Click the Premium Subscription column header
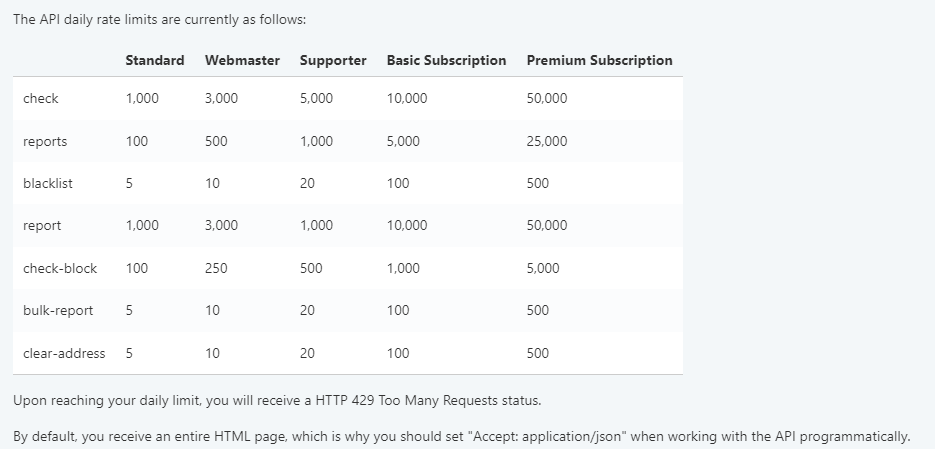Viewport: 935px width, 449px height. [599, 60]
